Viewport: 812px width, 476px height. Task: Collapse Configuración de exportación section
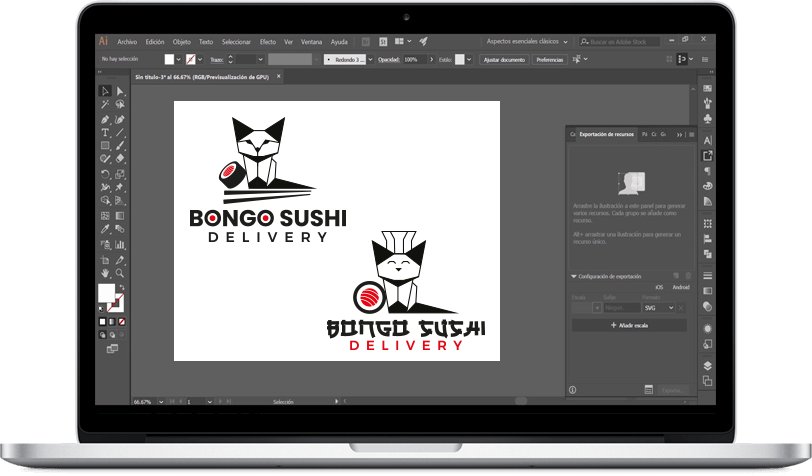click(x=574, y=276)
